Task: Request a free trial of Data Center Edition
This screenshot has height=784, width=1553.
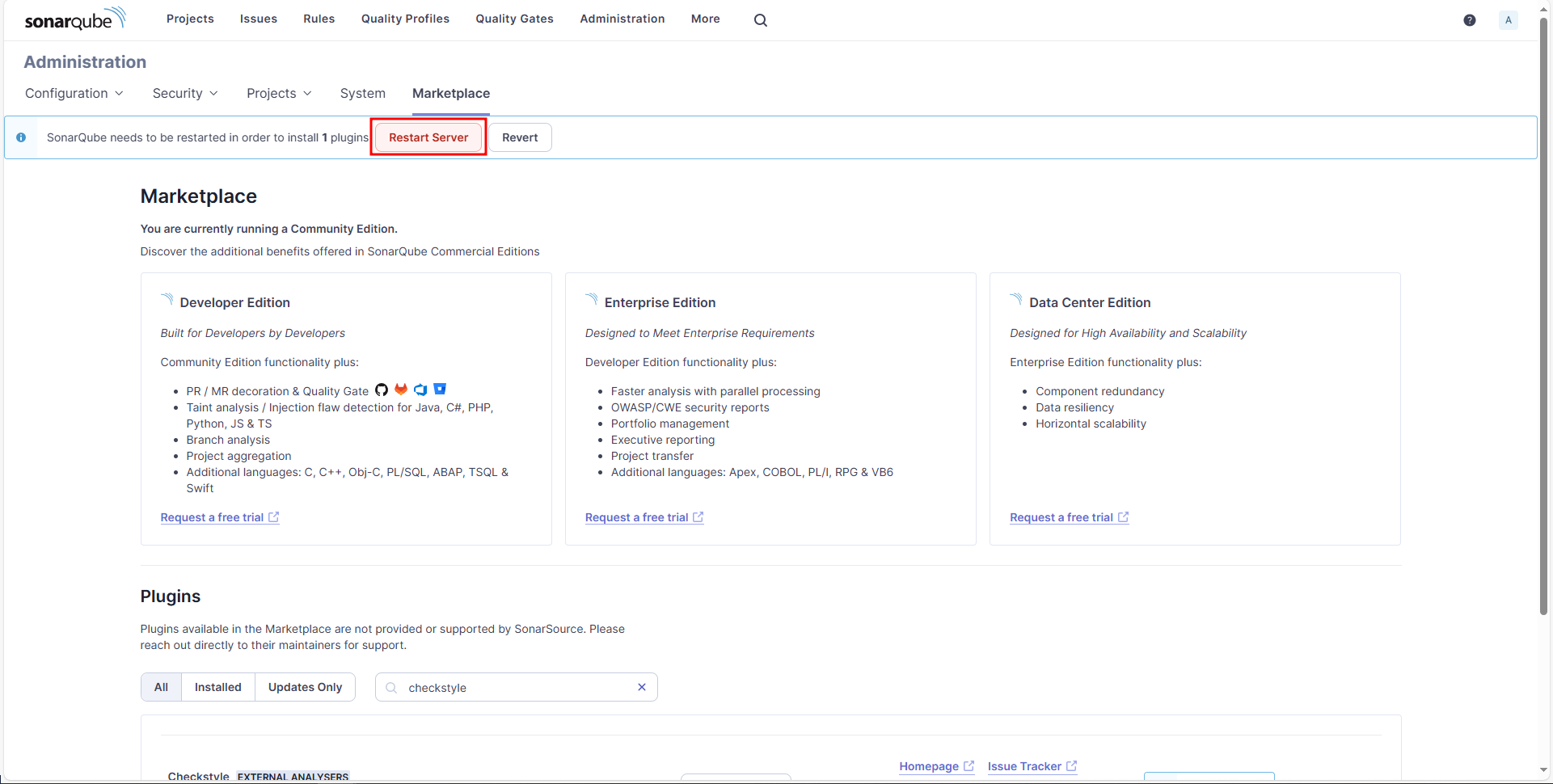Action: click(1069, 517)
